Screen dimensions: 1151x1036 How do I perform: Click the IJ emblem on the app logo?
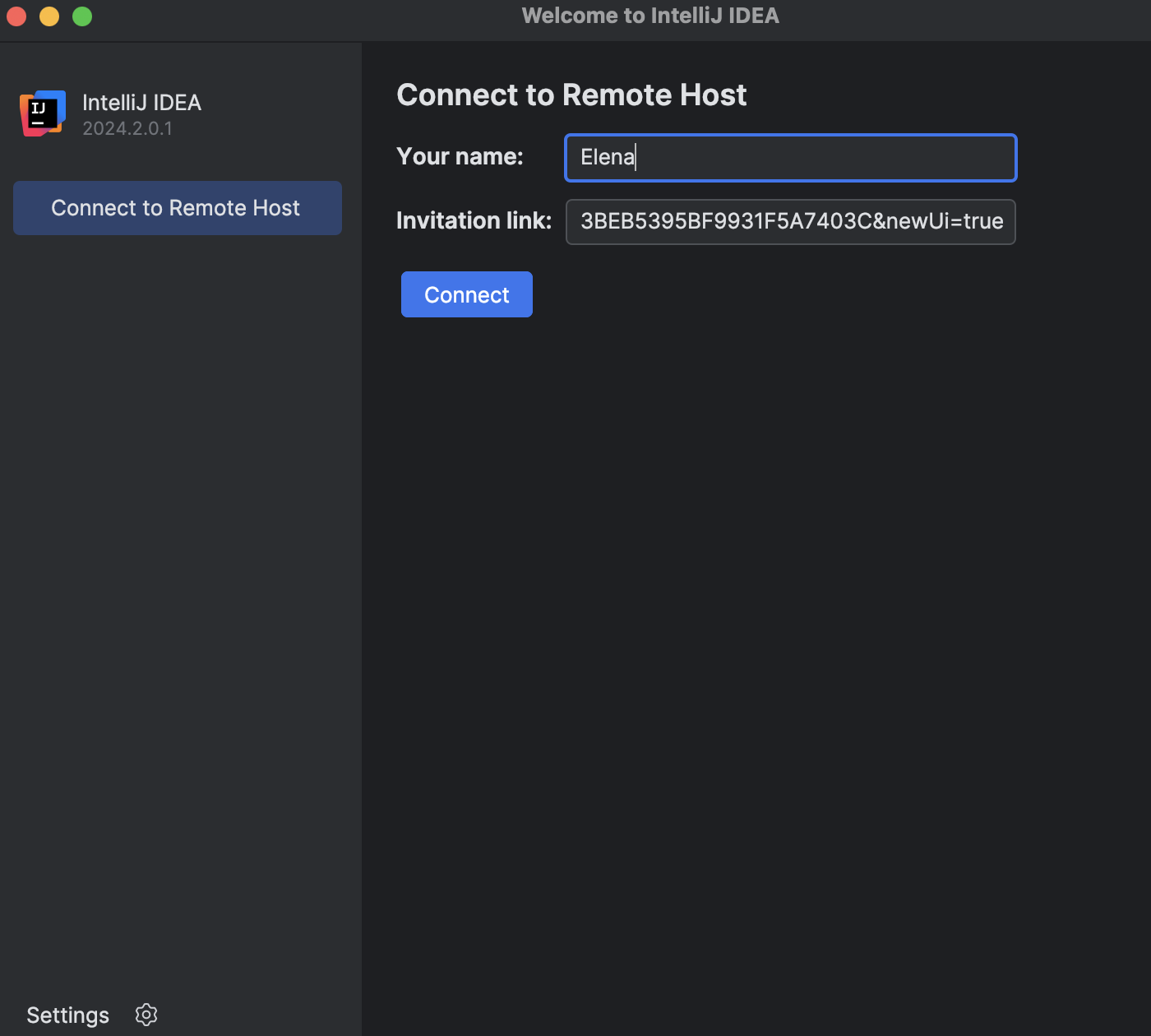pyautogui.click(x=39, y=109)
